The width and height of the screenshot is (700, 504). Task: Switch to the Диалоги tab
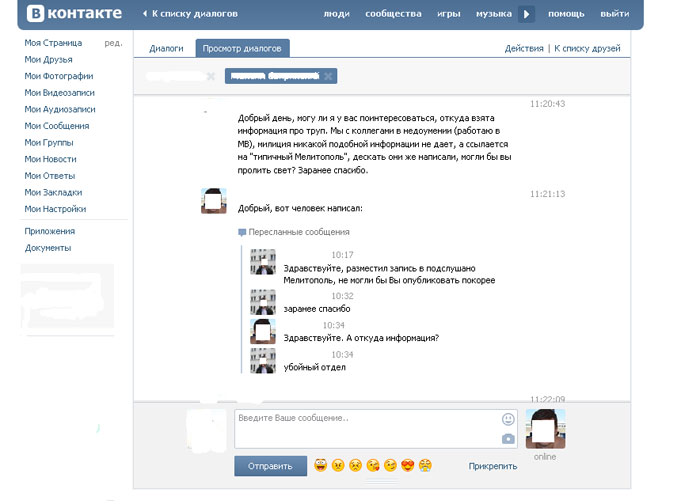coord(166,48)
